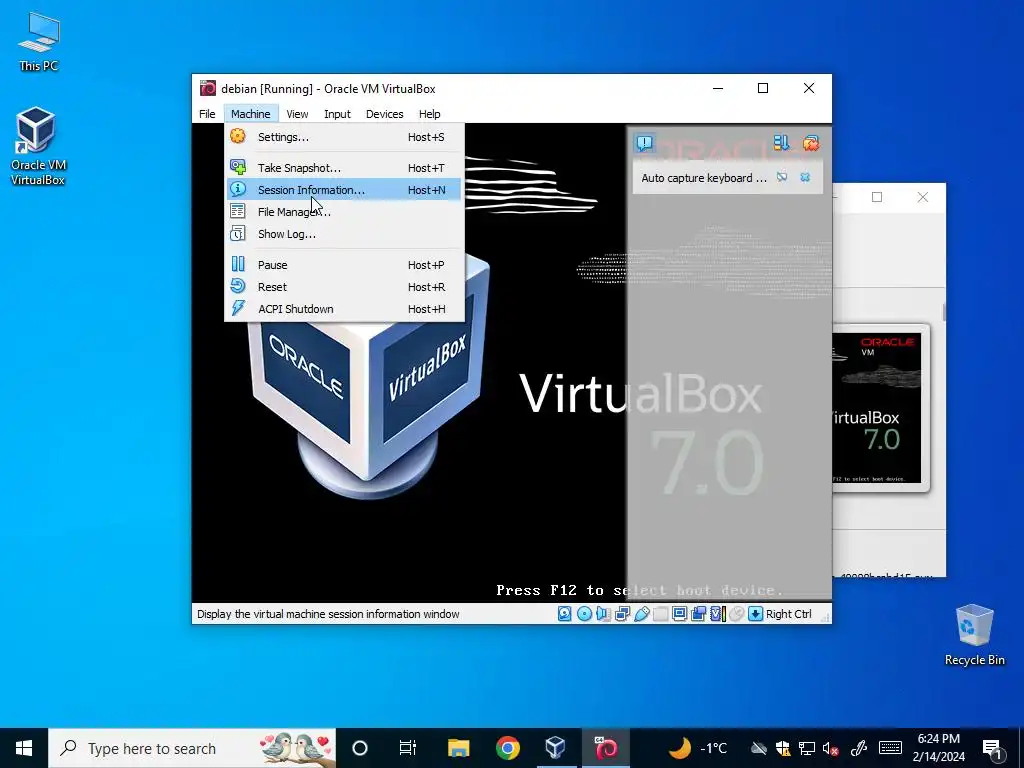Choose Reset in the Machine menu
The height and width of the screenshot is (768, 1024).
(344, 287)
